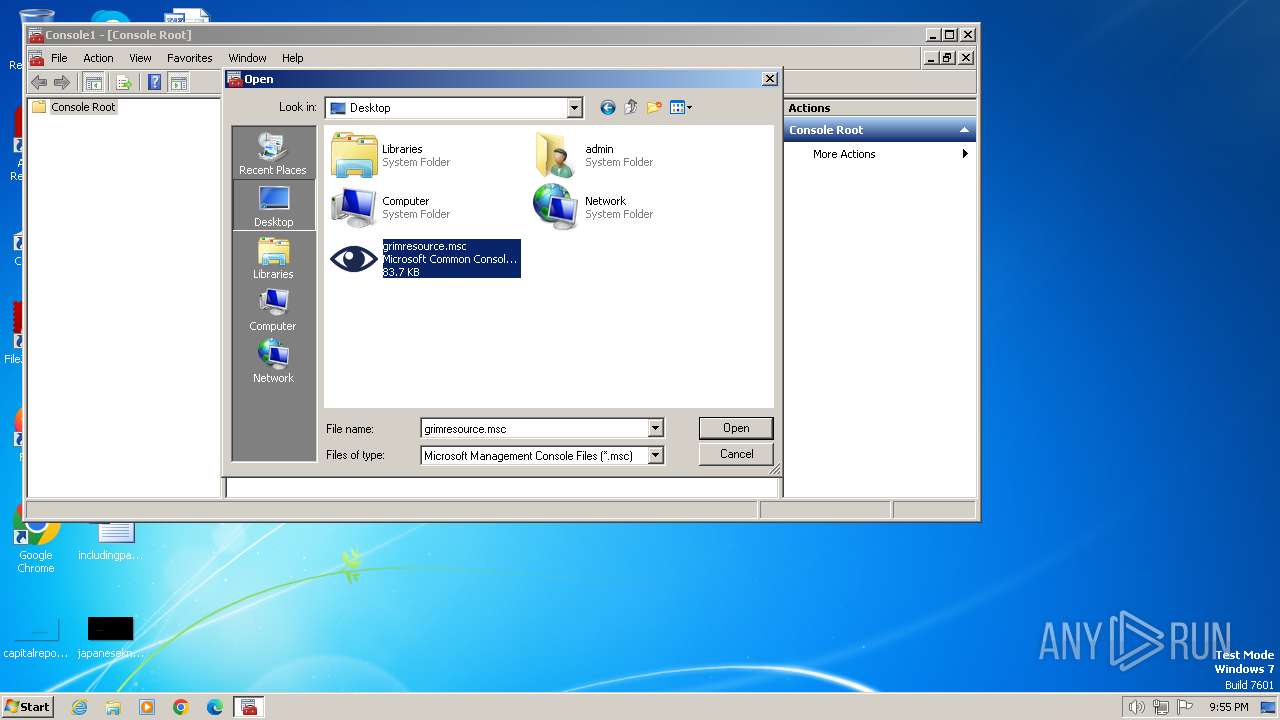Screen dimensions: 1280x720
Task: Open the Action menu
Action: click(x=98, y=58)
